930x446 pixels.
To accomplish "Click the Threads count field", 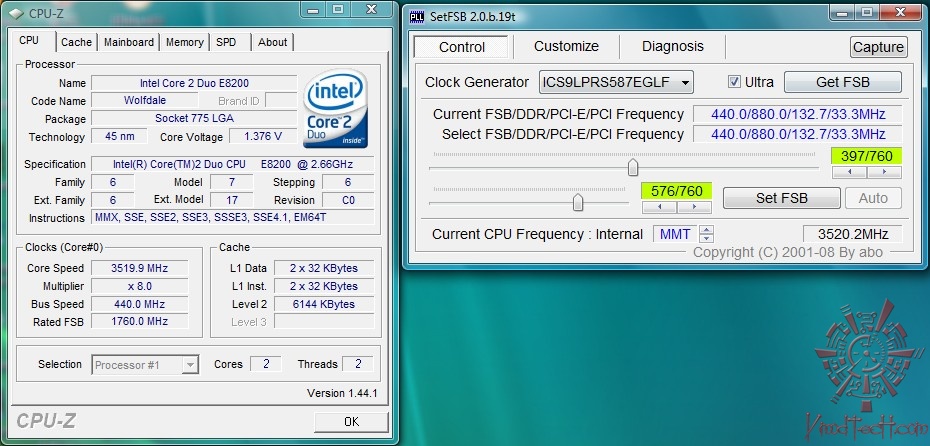I will (358, 364).
